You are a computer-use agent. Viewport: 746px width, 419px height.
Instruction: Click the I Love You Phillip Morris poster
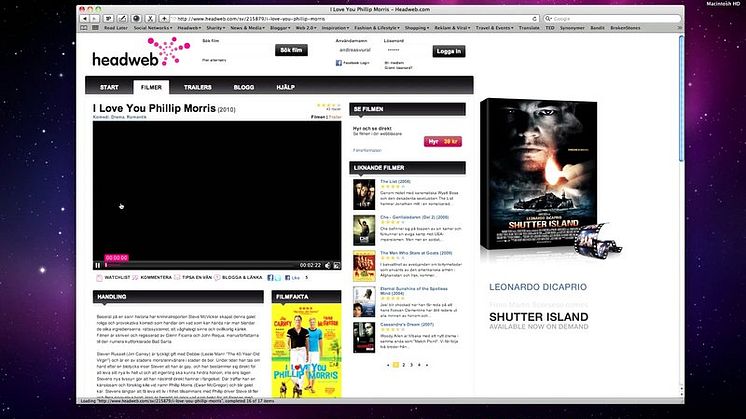point(306,351)
